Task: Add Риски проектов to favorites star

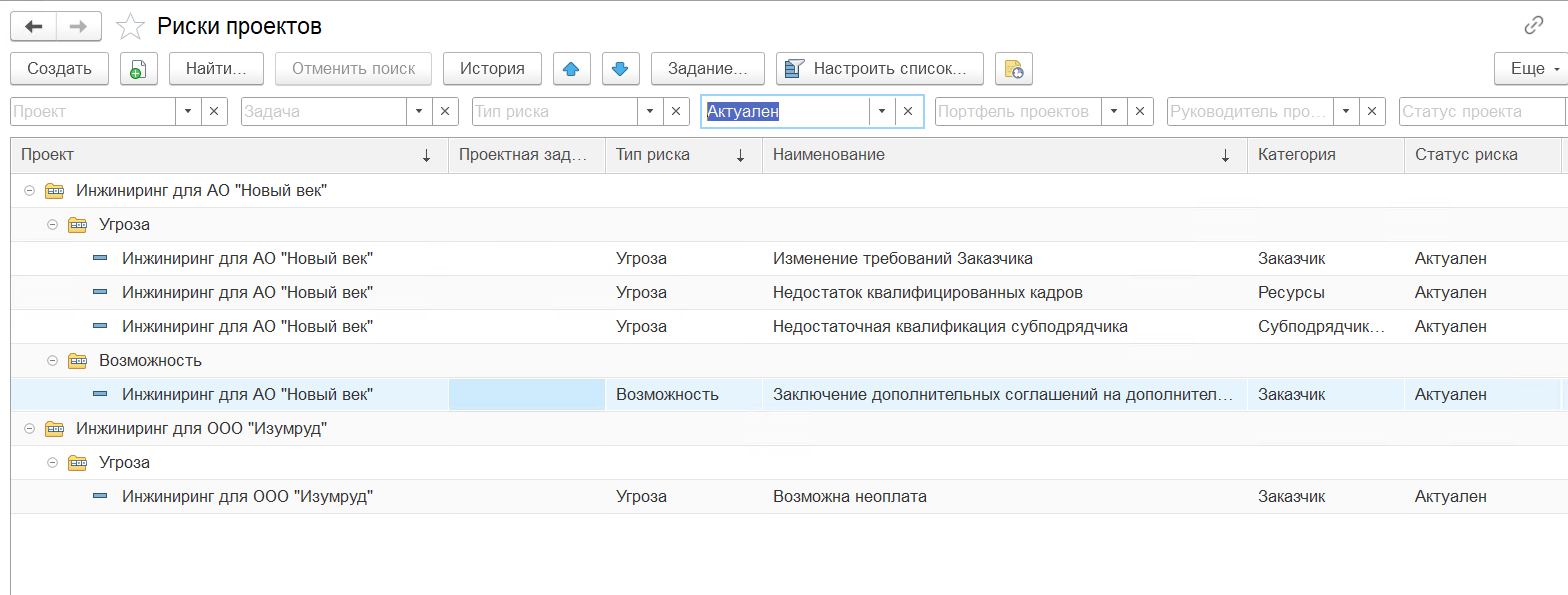Action: (131, 26)
